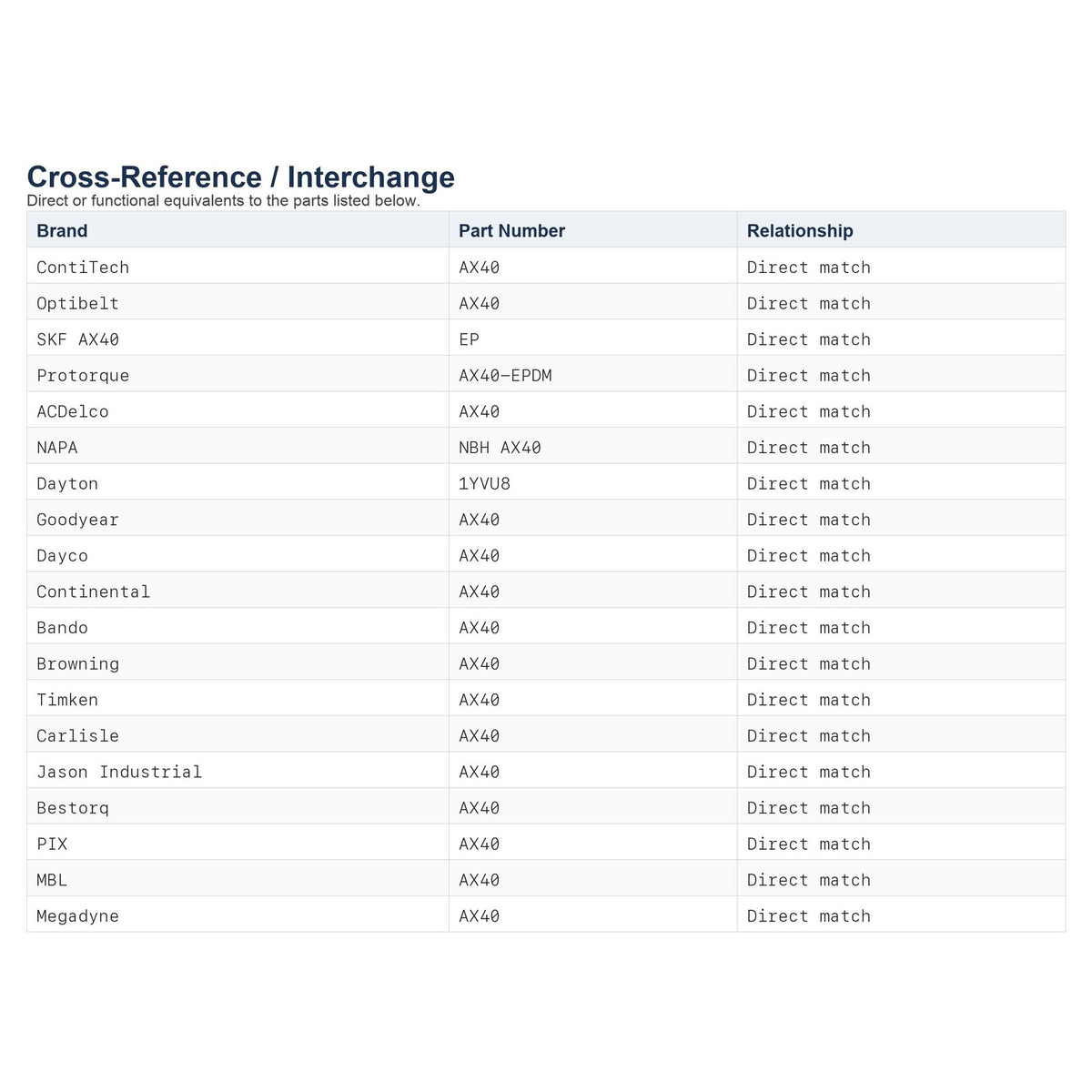Viewport: 1092px width, 1092px height.
Task: Click the Browning brand name
Action: [77, 664]
